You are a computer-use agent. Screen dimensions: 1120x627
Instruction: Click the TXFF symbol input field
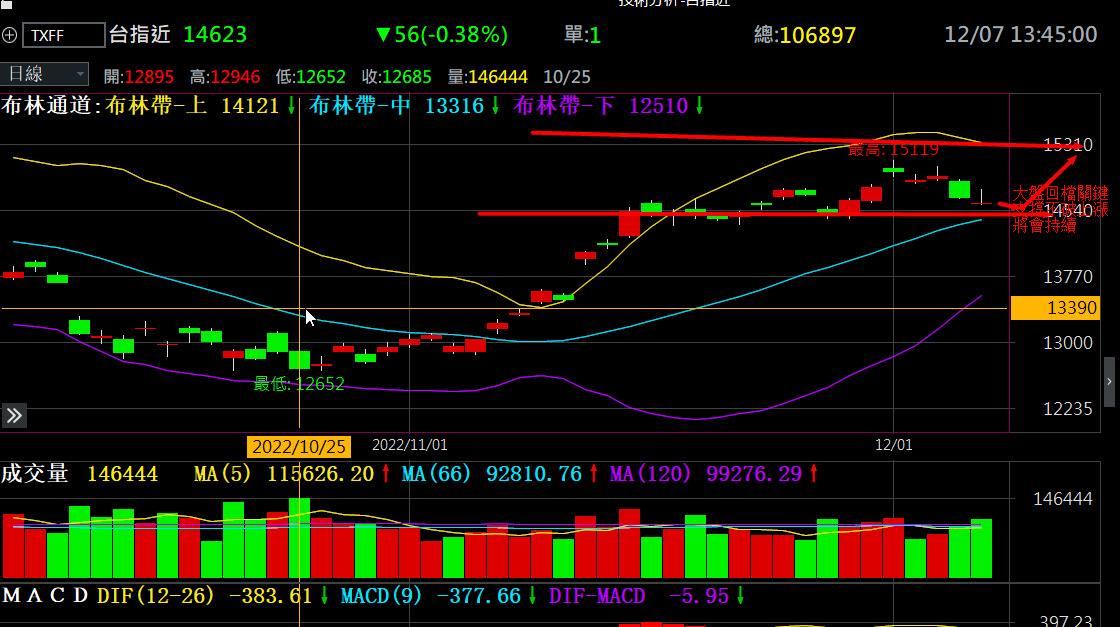(x=63, y=35)
